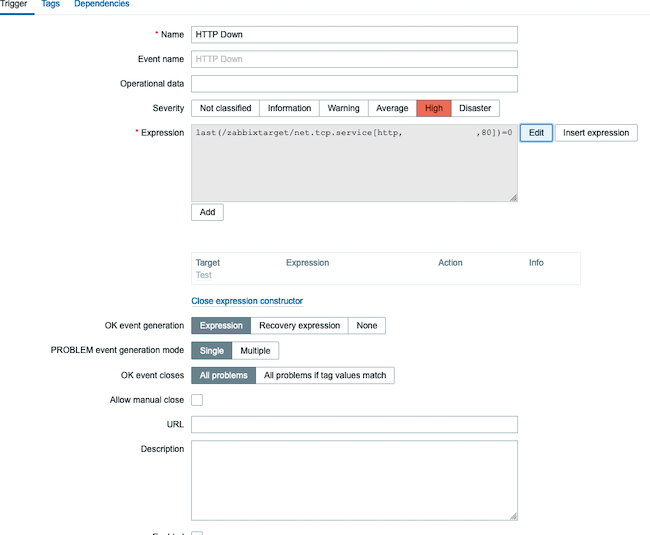Switch to the Tags tab

[x=50, y=4]
